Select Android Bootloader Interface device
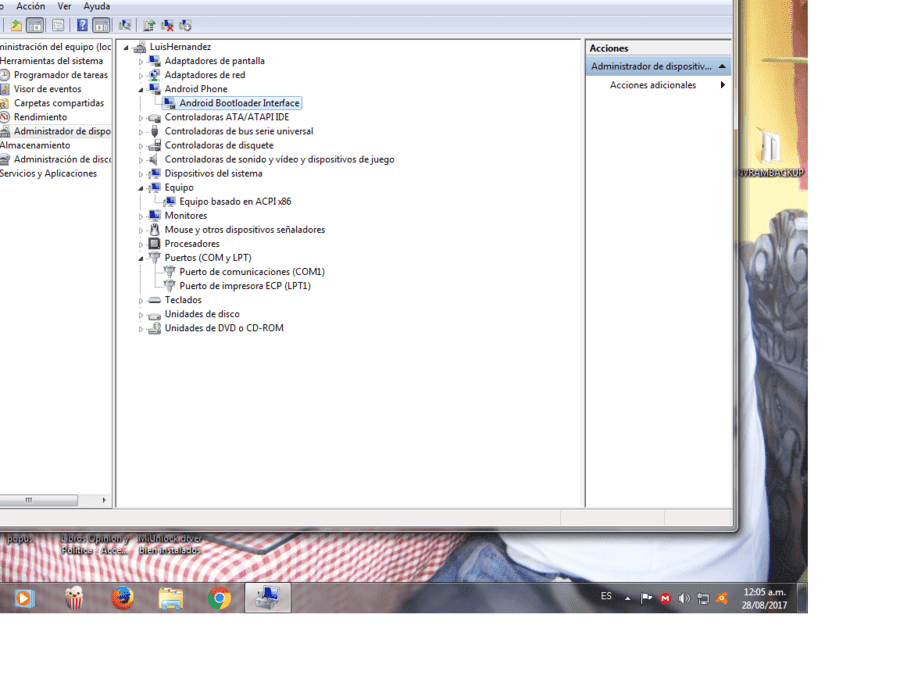The width and height of the screenshot is (900, 675). pyautogui.click(x=239, y=103)
